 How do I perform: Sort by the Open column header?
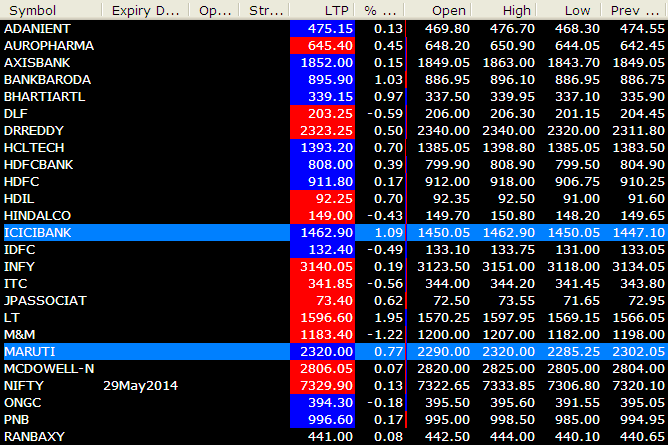(438, 10)
